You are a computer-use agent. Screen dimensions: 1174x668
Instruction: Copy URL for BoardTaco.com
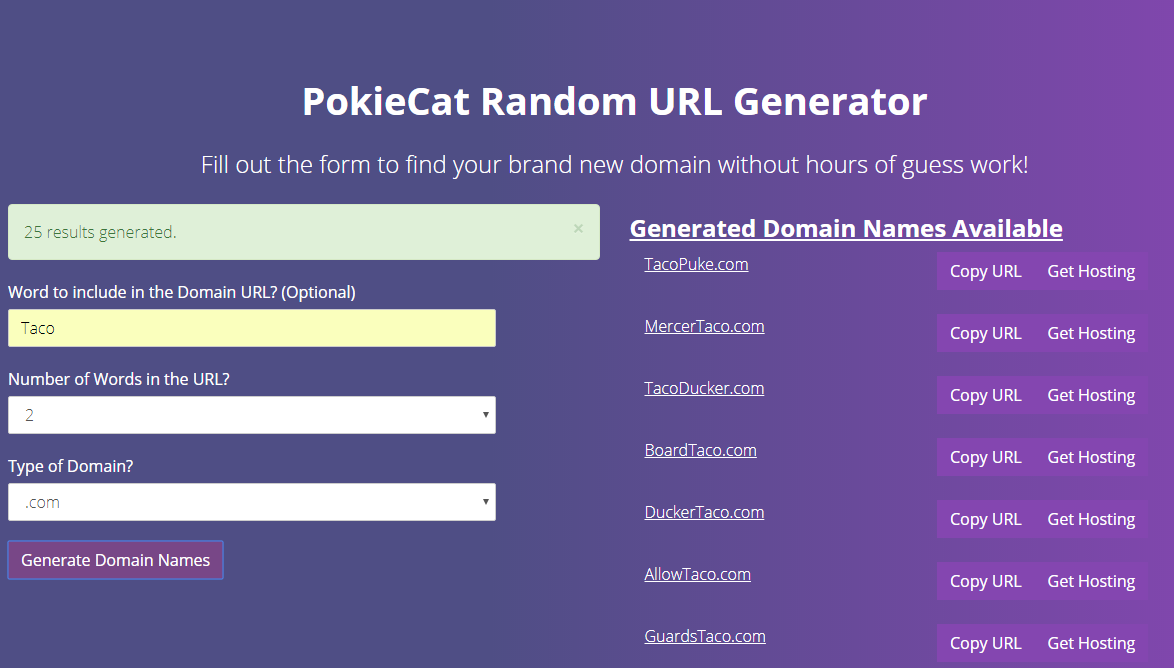coord(985,457)
